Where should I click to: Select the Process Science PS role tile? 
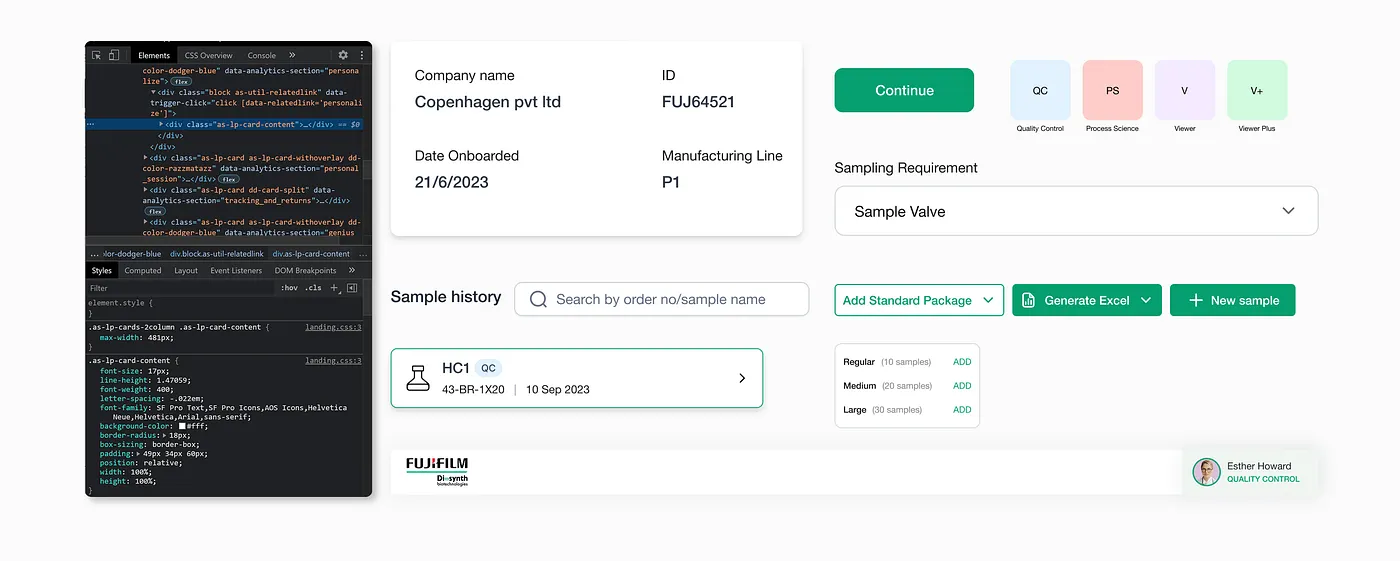1112,90
